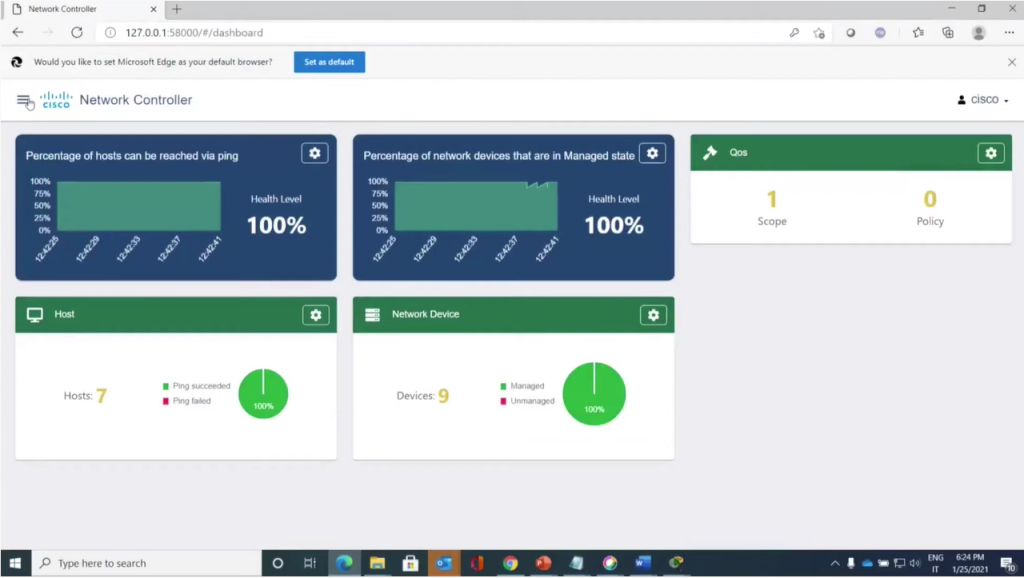Click the address bar URL
The height and width of the screenshot is (578, 1024).
click(x=194, y=33)
